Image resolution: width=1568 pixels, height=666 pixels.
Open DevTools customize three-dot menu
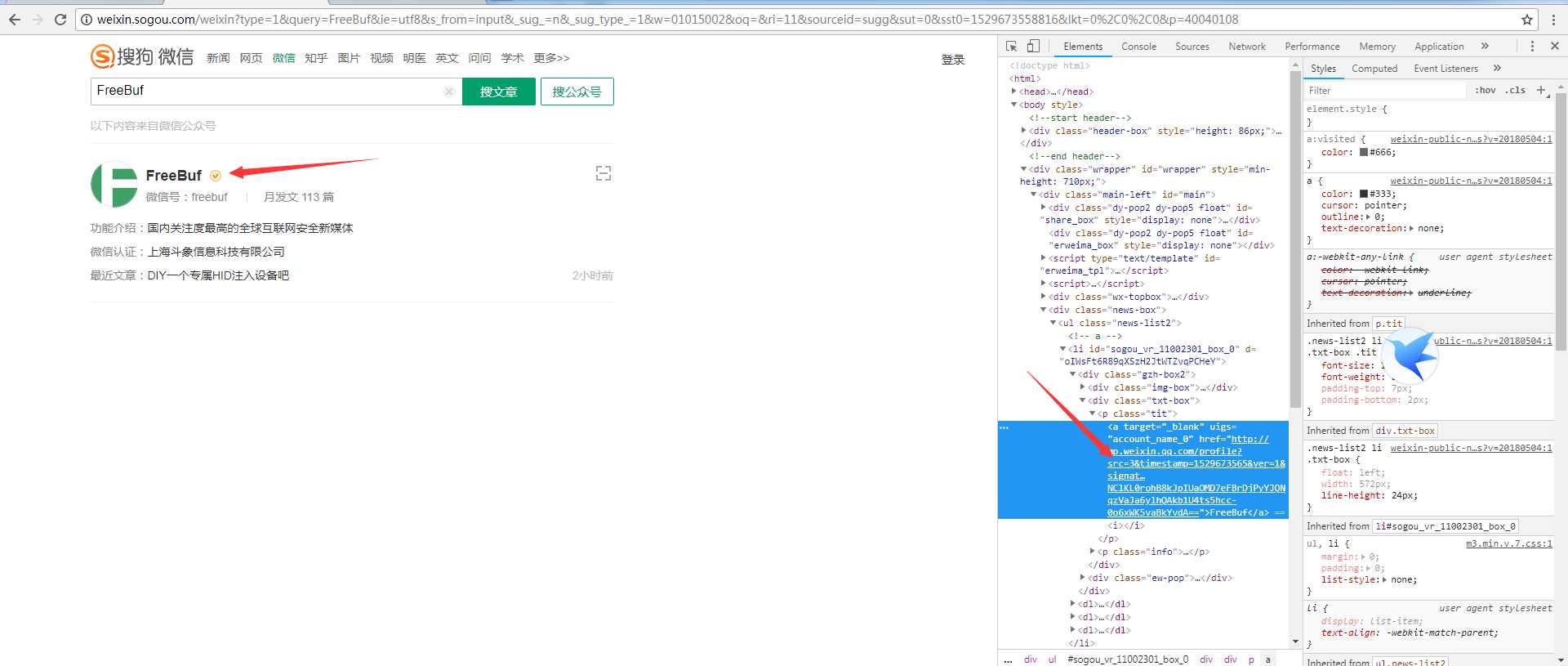click(x=1532, y=47)
